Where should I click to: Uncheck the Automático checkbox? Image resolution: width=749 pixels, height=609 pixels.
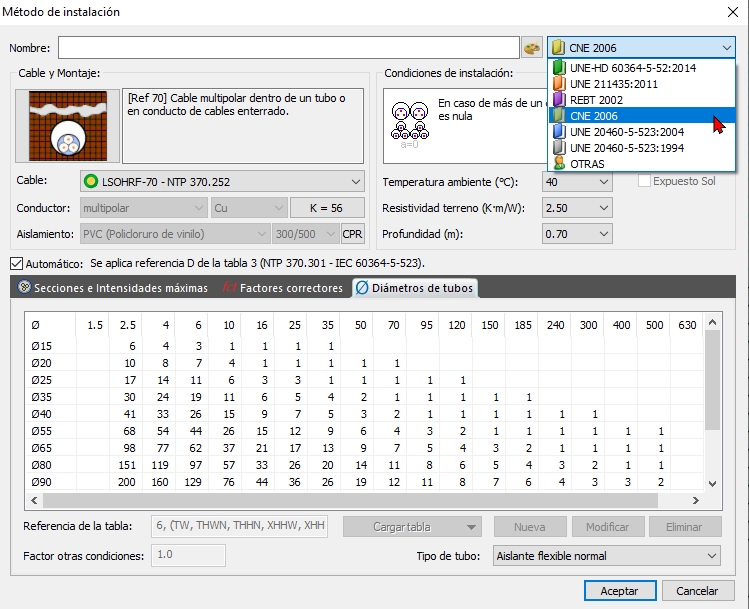16,263
